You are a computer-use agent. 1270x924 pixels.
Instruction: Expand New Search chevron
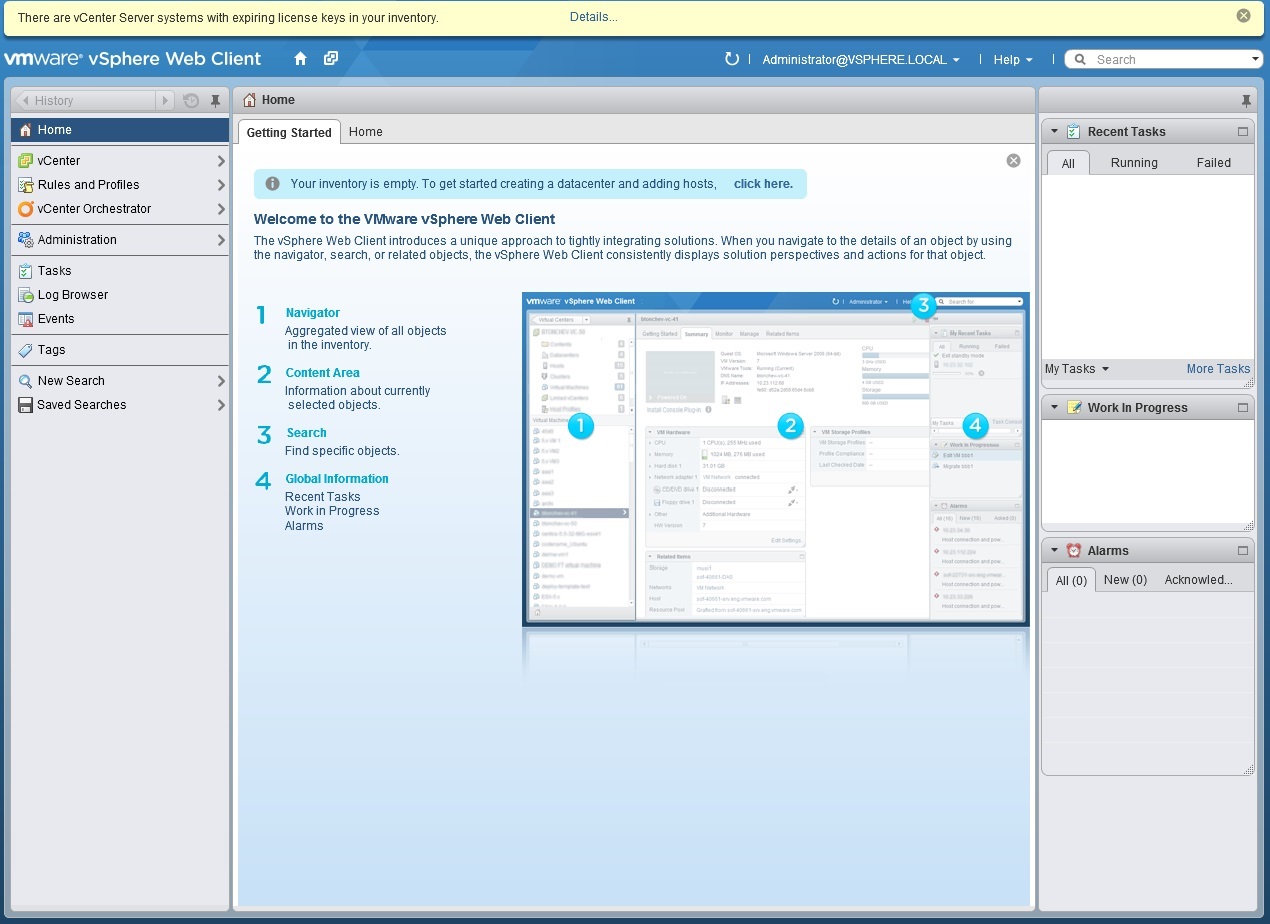[x=221, y=381]
